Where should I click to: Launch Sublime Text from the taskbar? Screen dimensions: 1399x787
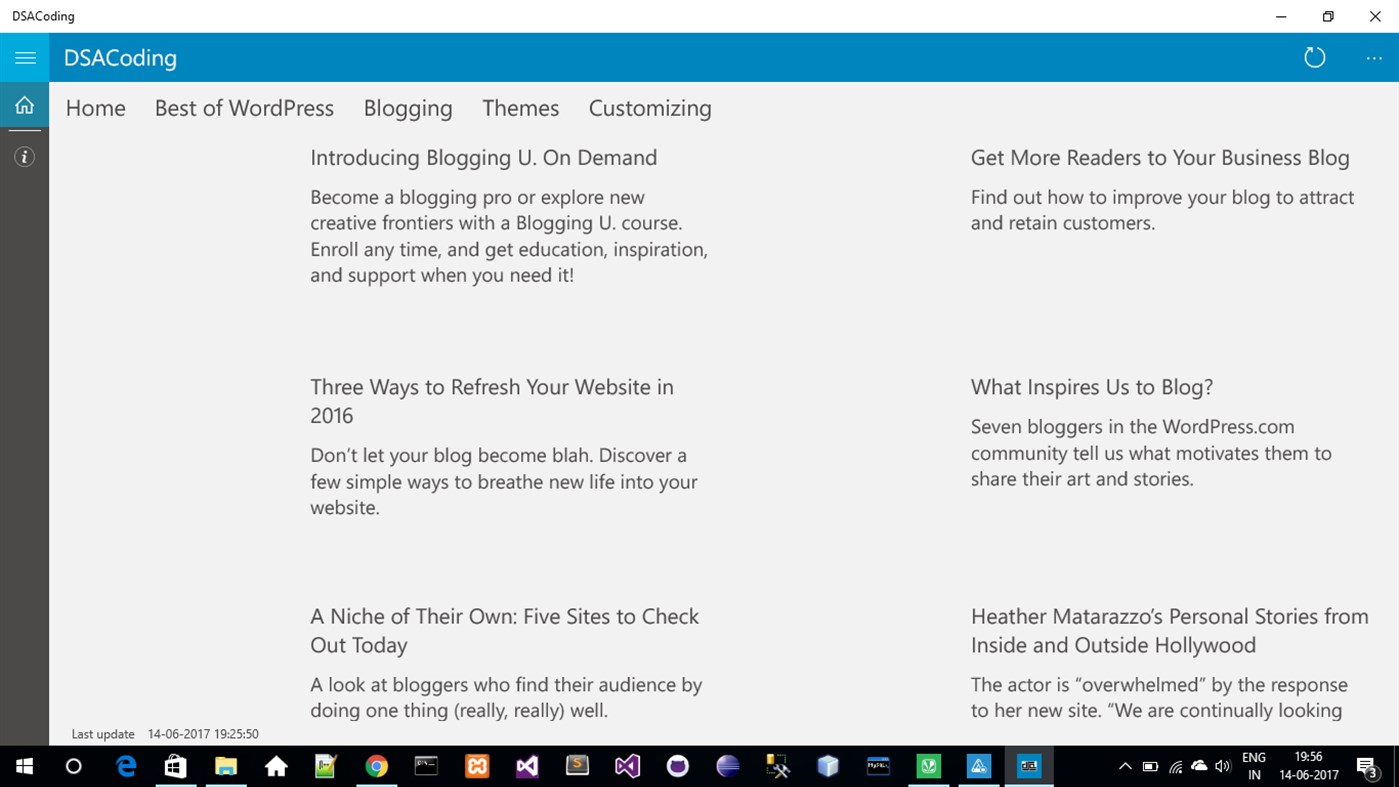point(577,767)
